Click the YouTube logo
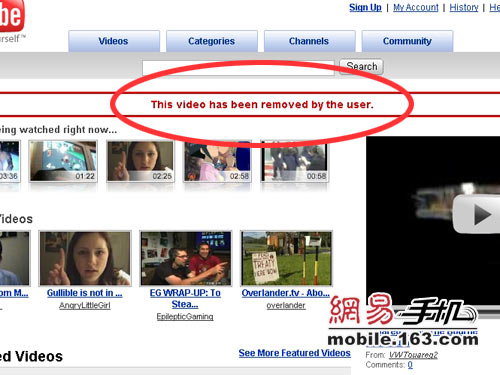This screenshot has width=500, height=375. [12, 15]
